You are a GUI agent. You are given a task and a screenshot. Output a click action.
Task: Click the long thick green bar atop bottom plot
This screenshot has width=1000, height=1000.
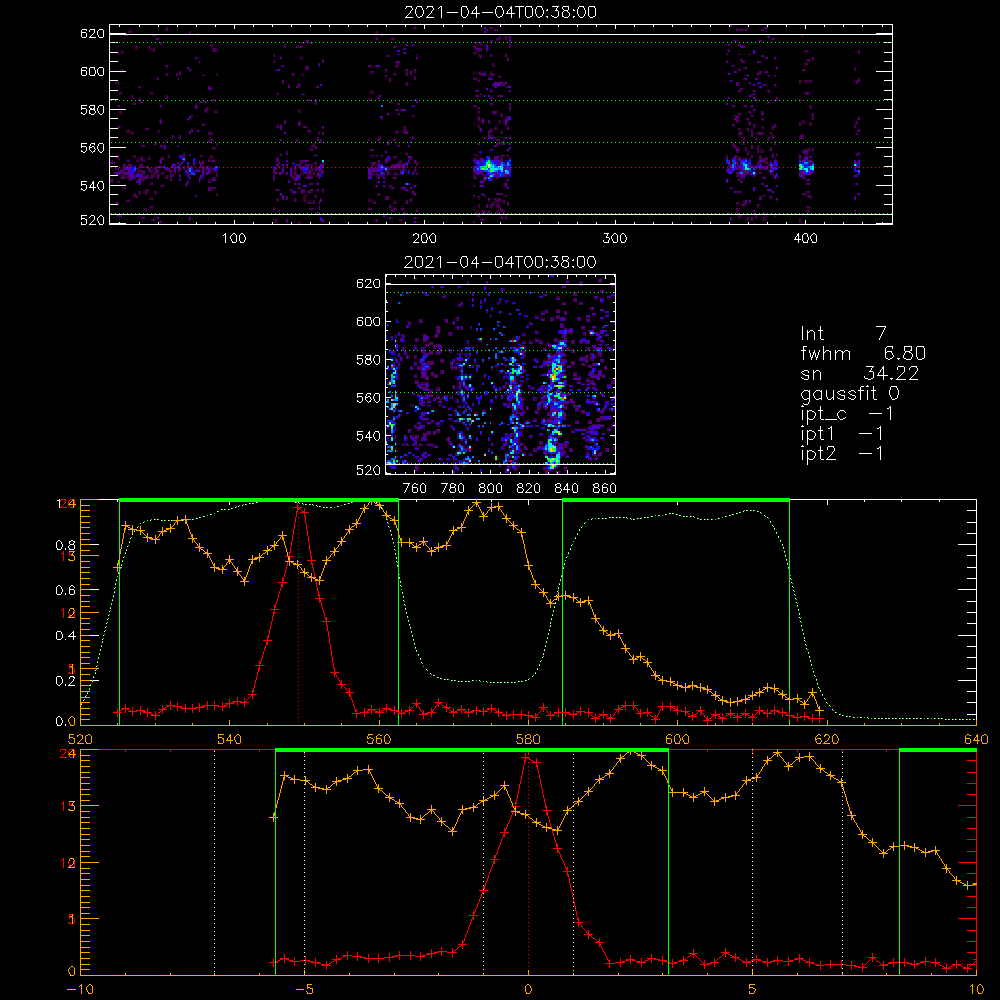coord(472,750)
